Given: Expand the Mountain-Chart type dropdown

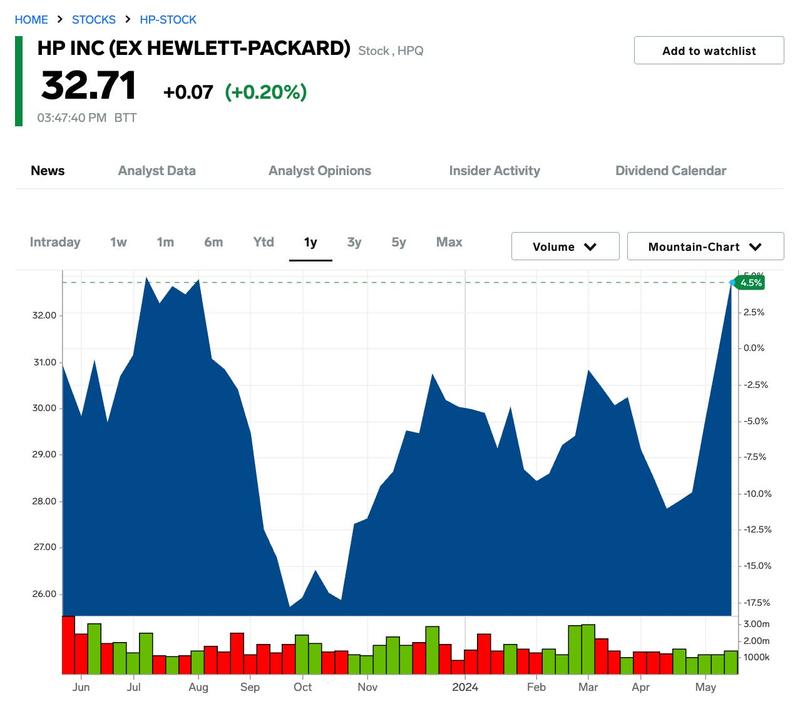Looking at the screenshot, I should 705,246.
